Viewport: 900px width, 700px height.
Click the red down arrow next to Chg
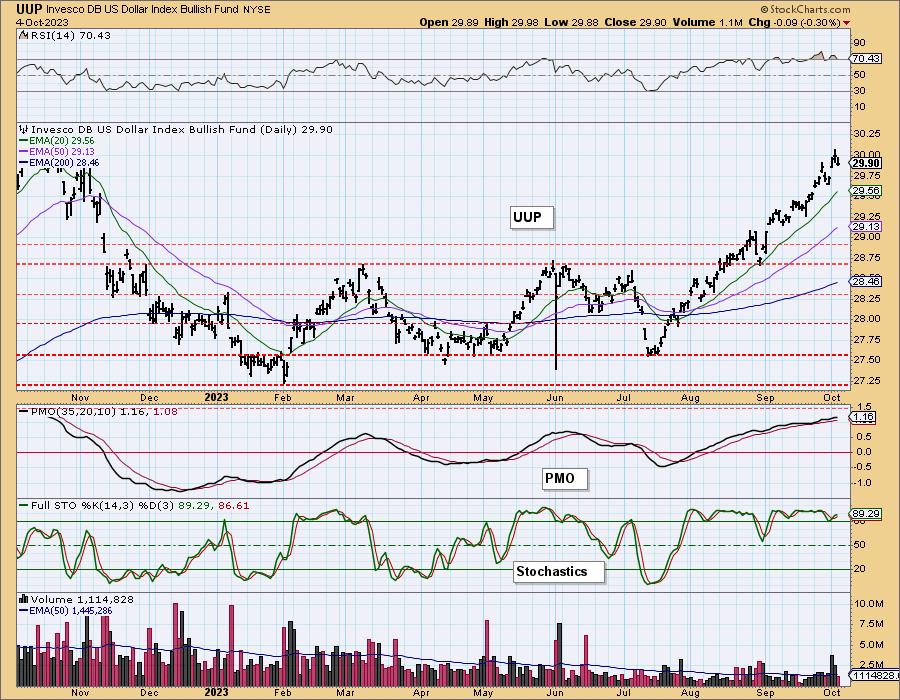(847, 23)
